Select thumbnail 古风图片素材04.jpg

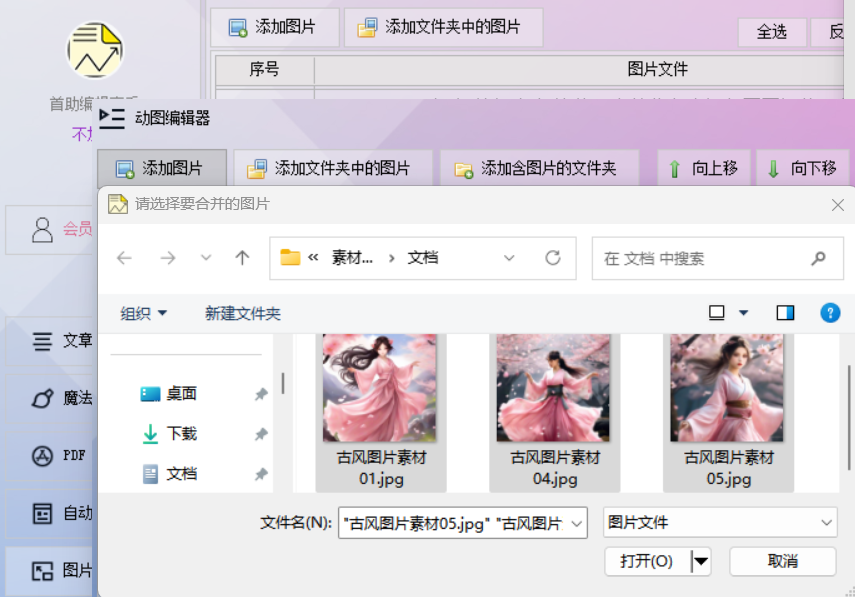coord(555,412)
